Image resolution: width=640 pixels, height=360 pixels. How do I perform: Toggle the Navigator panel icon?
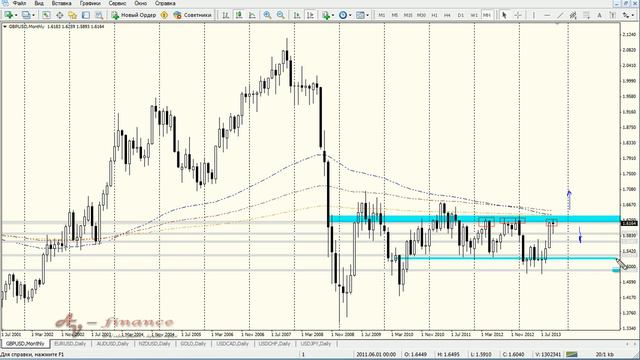click(x=73, y=15)
